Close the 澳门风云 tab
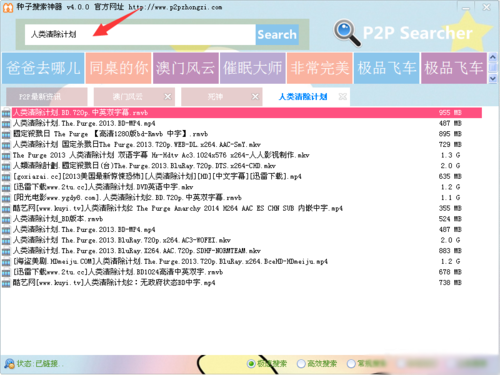 click(x=168, y=97)
